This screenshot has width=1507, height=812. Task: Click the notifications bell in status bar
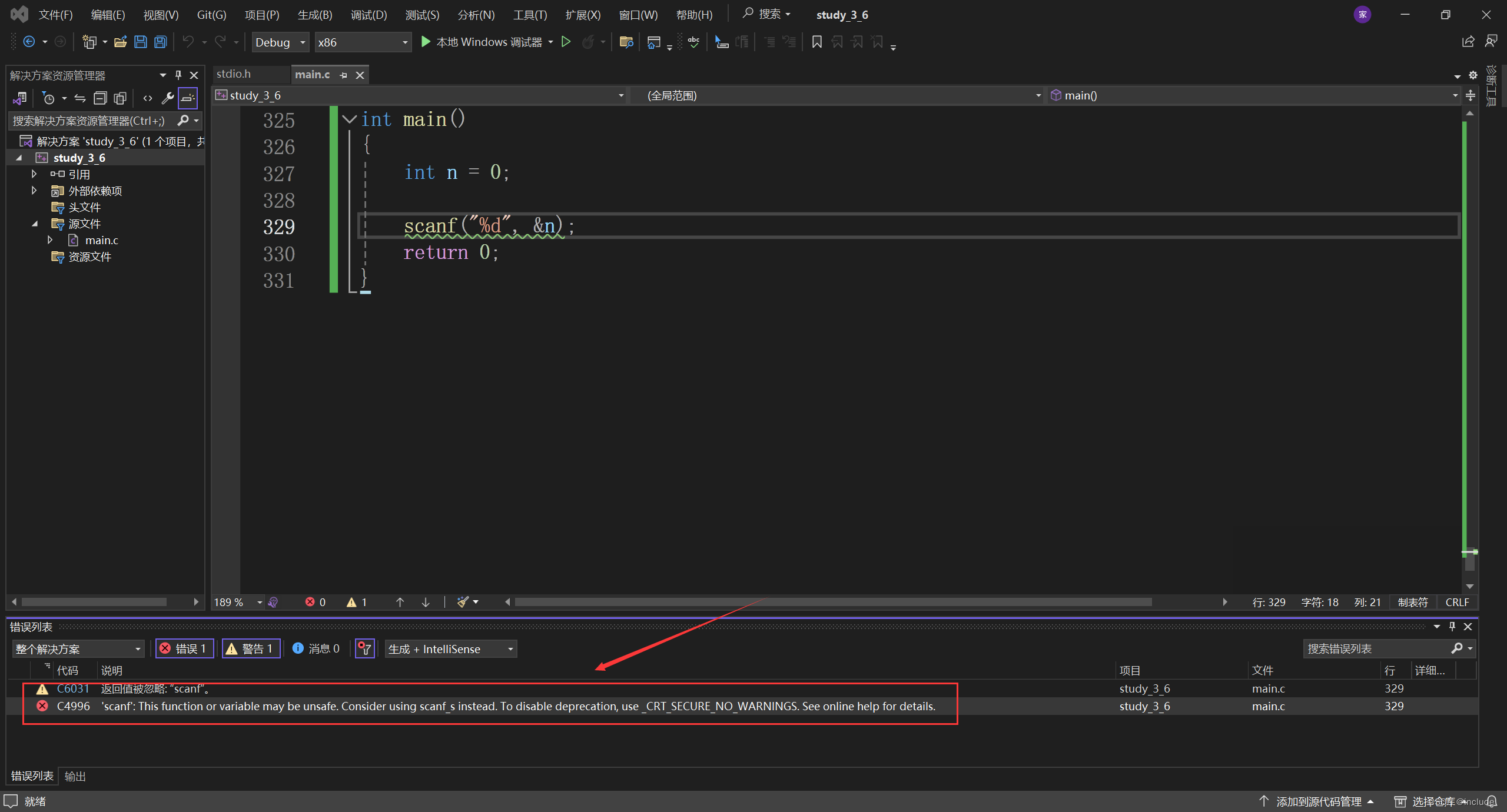pyautogui.click(x=1492, y=801)
